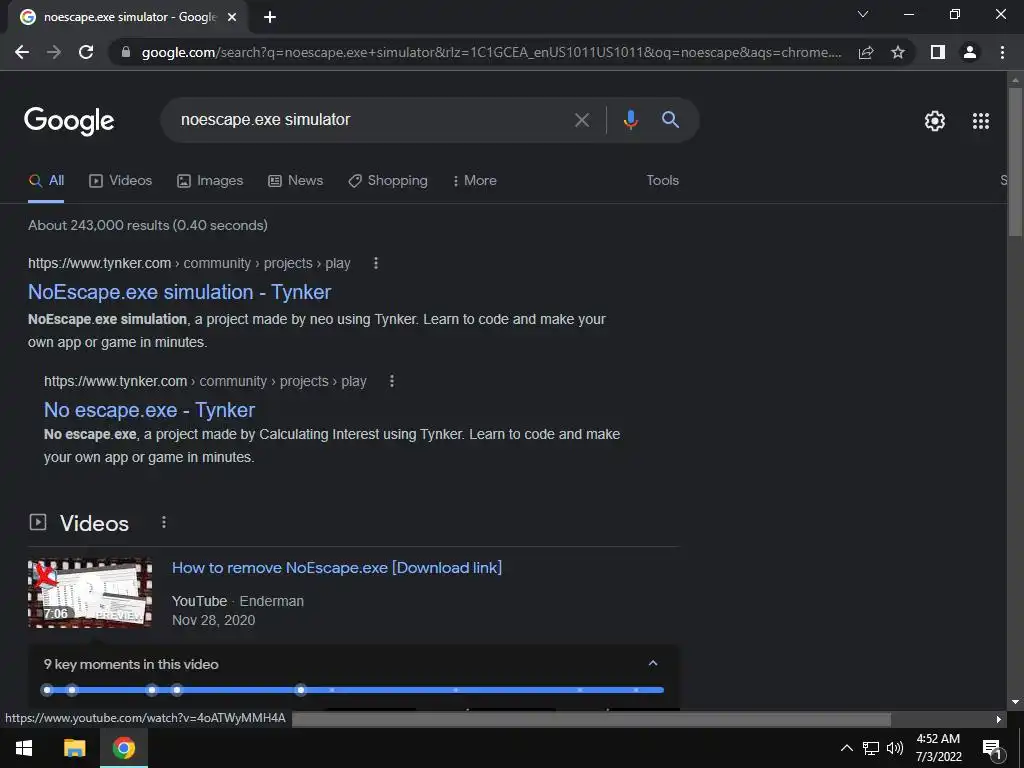Open search Tools options
This screenshot has height=768, width=1024.
662,180
